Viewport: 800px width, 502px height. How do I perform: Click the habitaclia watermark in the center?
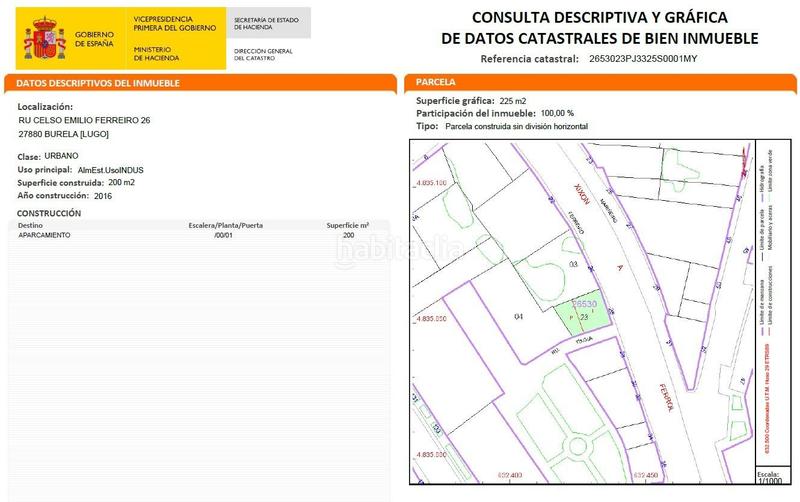click(400, 250)
